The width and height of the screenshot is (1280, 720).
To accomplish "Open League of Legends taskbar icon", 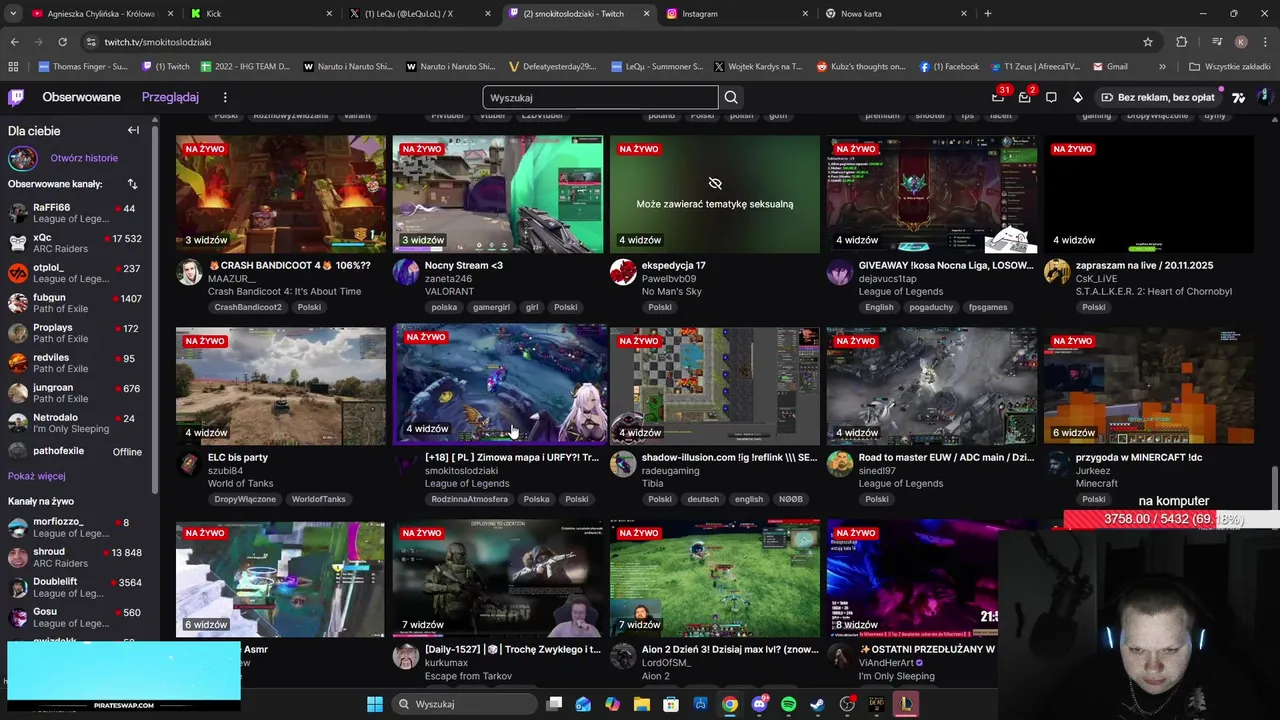I will click(905, 704).
